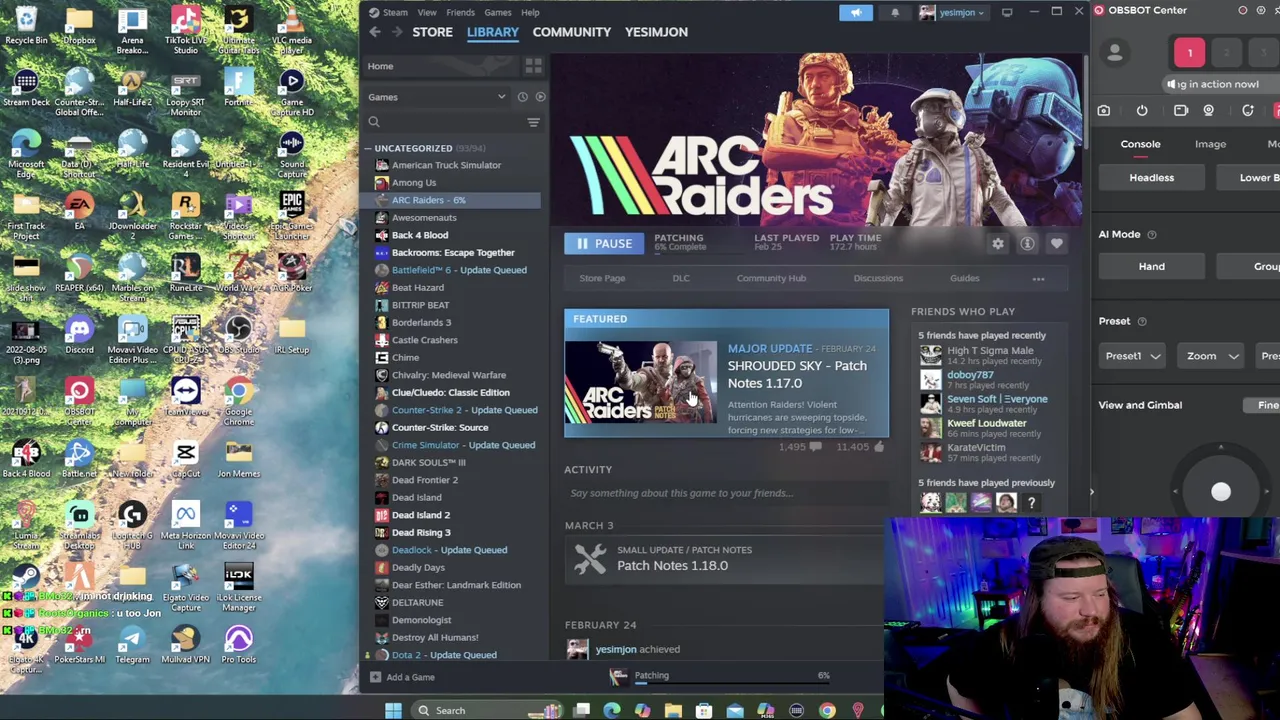Open Telegram desktop shortcut

coord(132,644)
